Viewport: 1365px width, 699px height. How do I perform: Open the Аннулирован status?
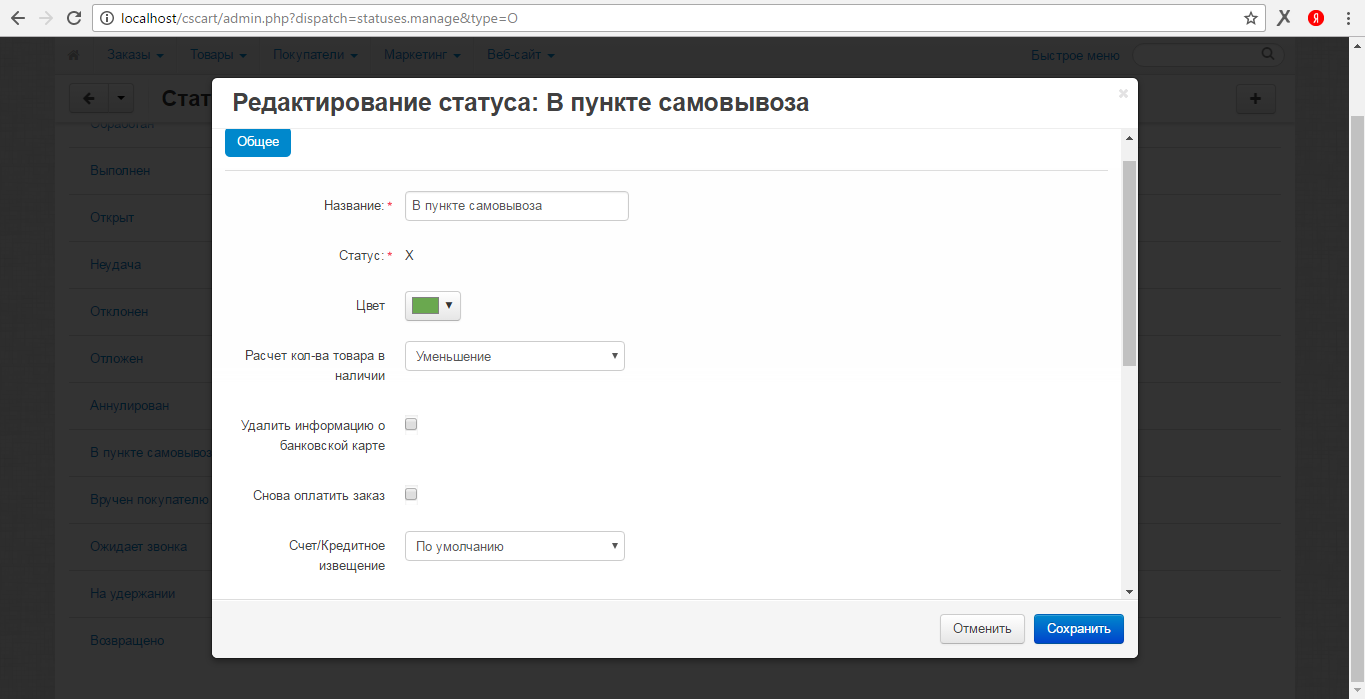tap(130, 405)
